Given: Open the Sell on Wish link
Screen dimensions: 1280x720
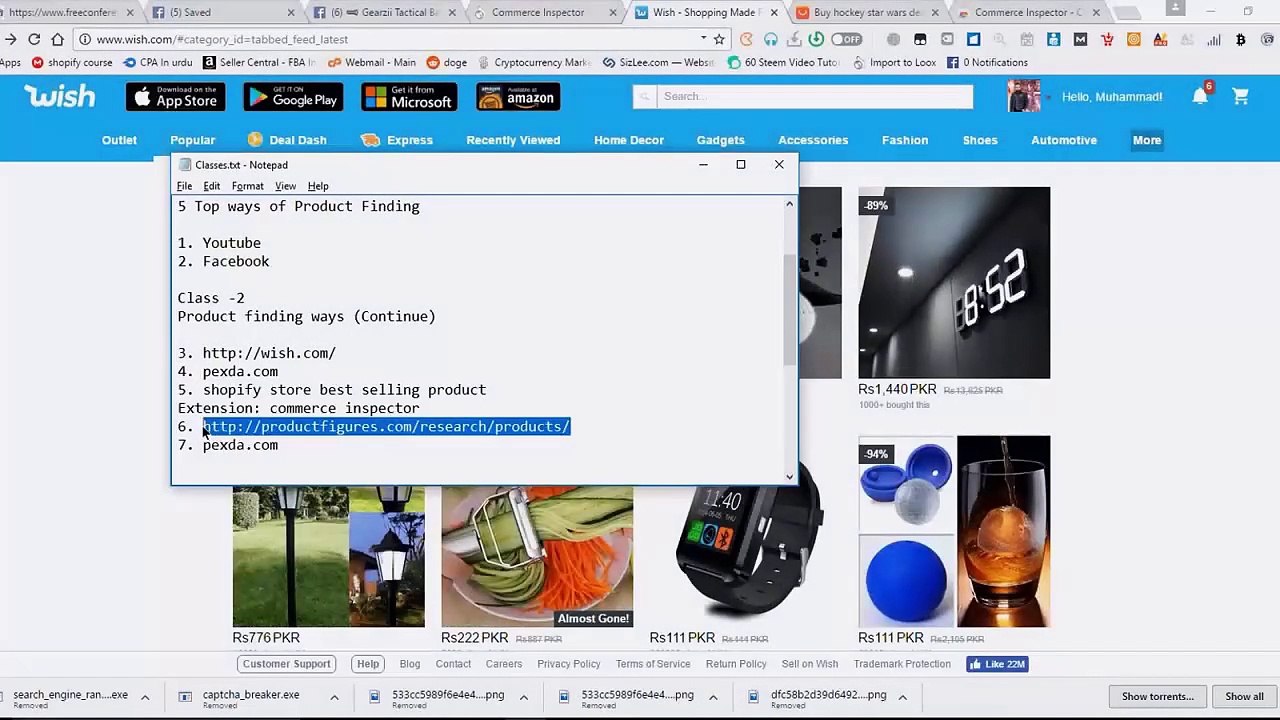Looking at the screenshot, I should pos(810,664).
